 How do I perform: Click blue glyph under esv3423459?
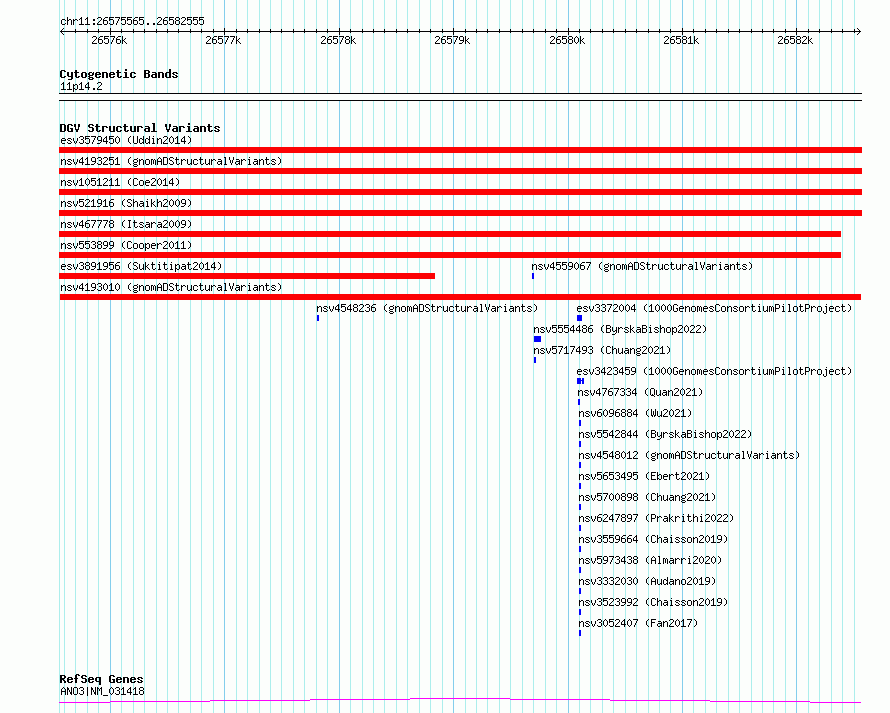click(580, 381)
